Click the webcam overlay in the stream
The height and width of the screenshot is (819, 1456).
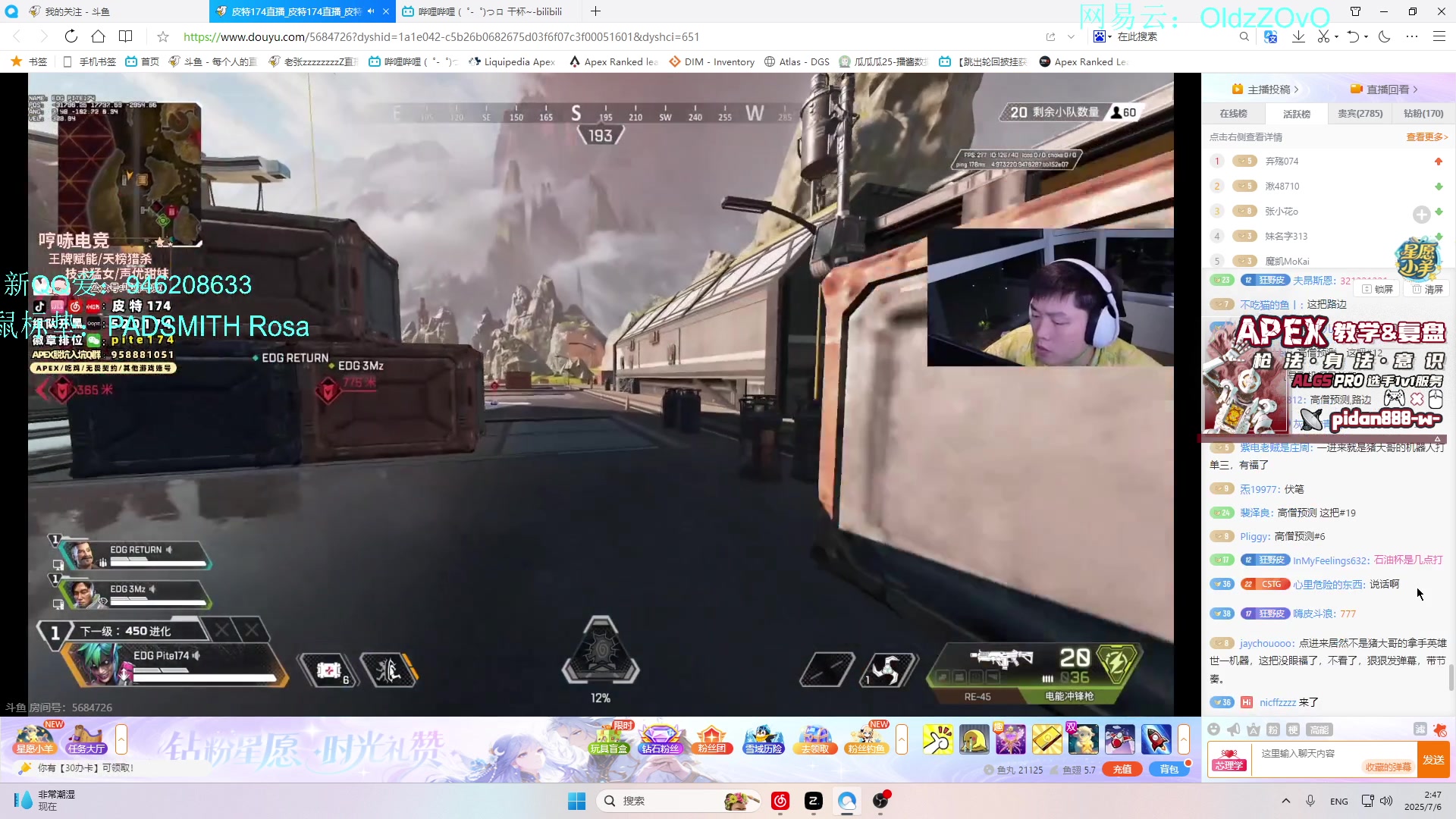1050,297
